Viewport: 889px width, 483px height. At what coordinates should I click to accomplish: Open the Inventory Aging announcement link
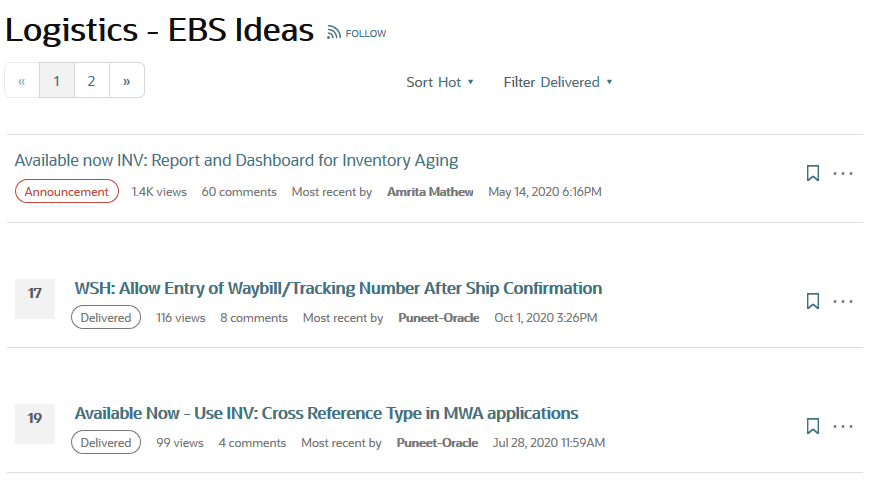point(236,160)
